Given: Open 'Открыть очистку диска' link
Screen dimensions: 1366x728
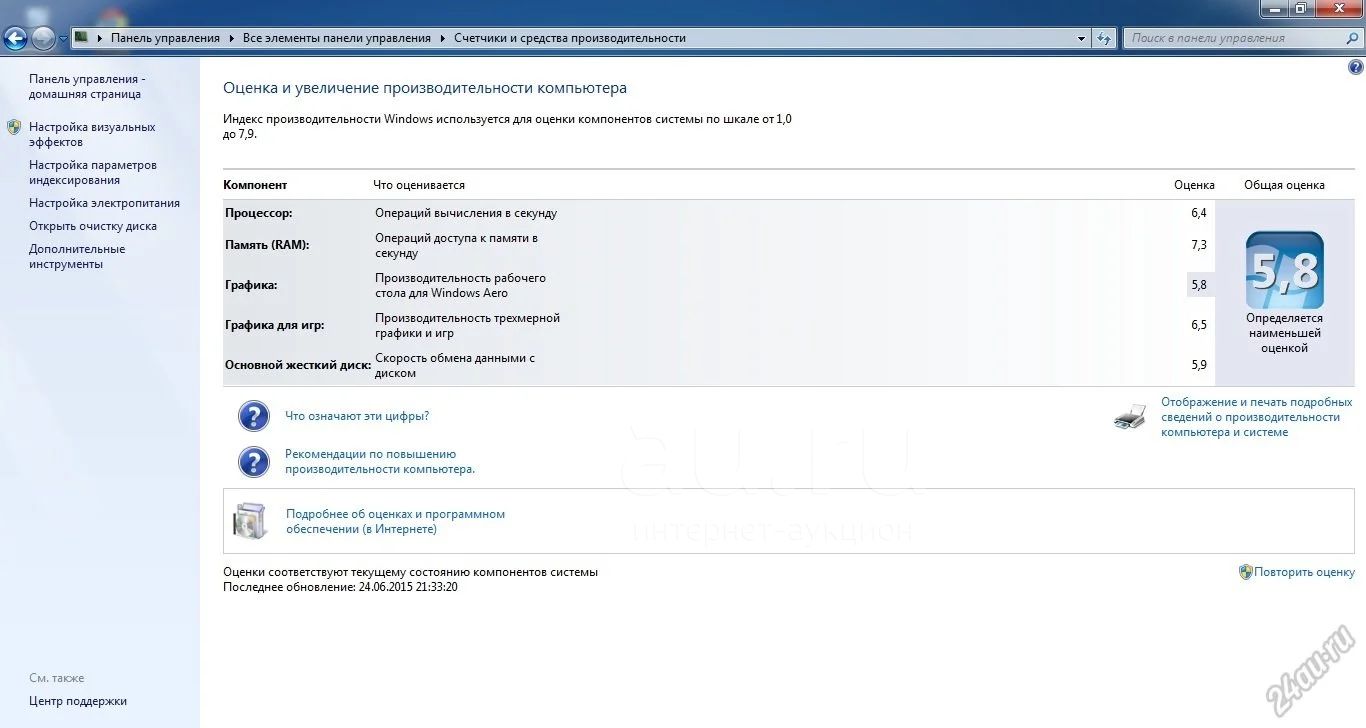Looking at the screenshot, I should [x=93, y=226].
